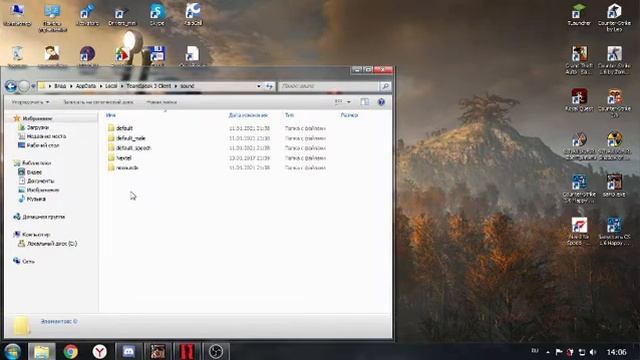Open Yandex Browser from the taskbar
The image size is (640, 360).
(x=100, y=351)
